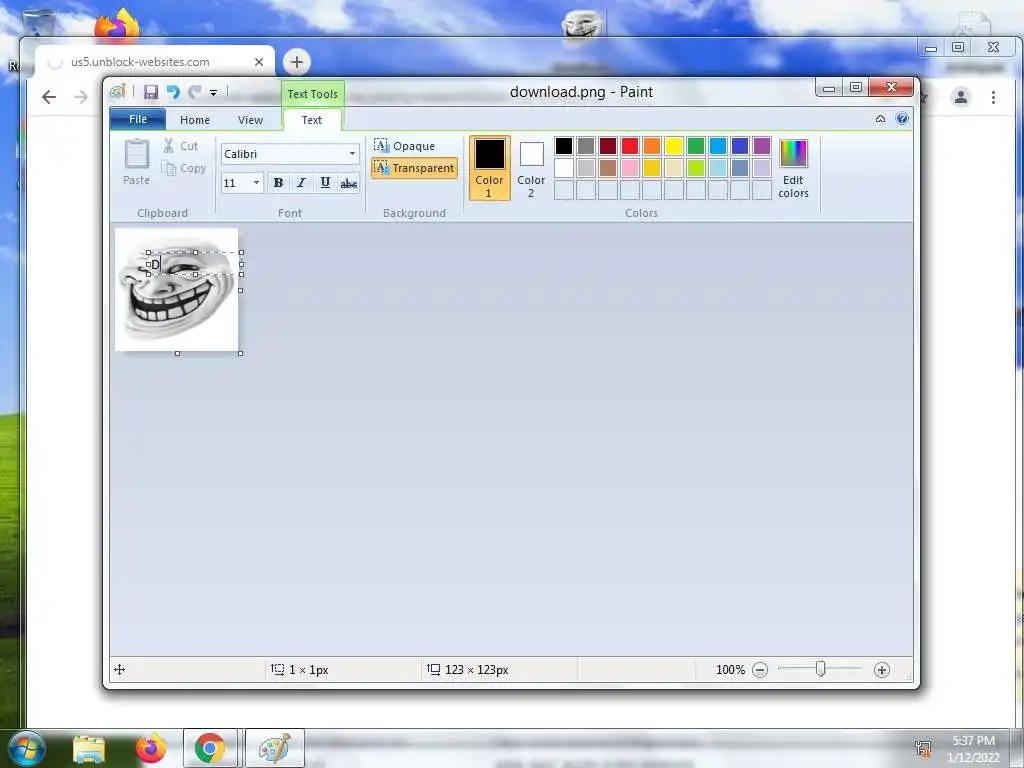Pick the dark red palette color
Image resolution: width=1024 pixels, height=768 pixels.
[x=608, y=146]
